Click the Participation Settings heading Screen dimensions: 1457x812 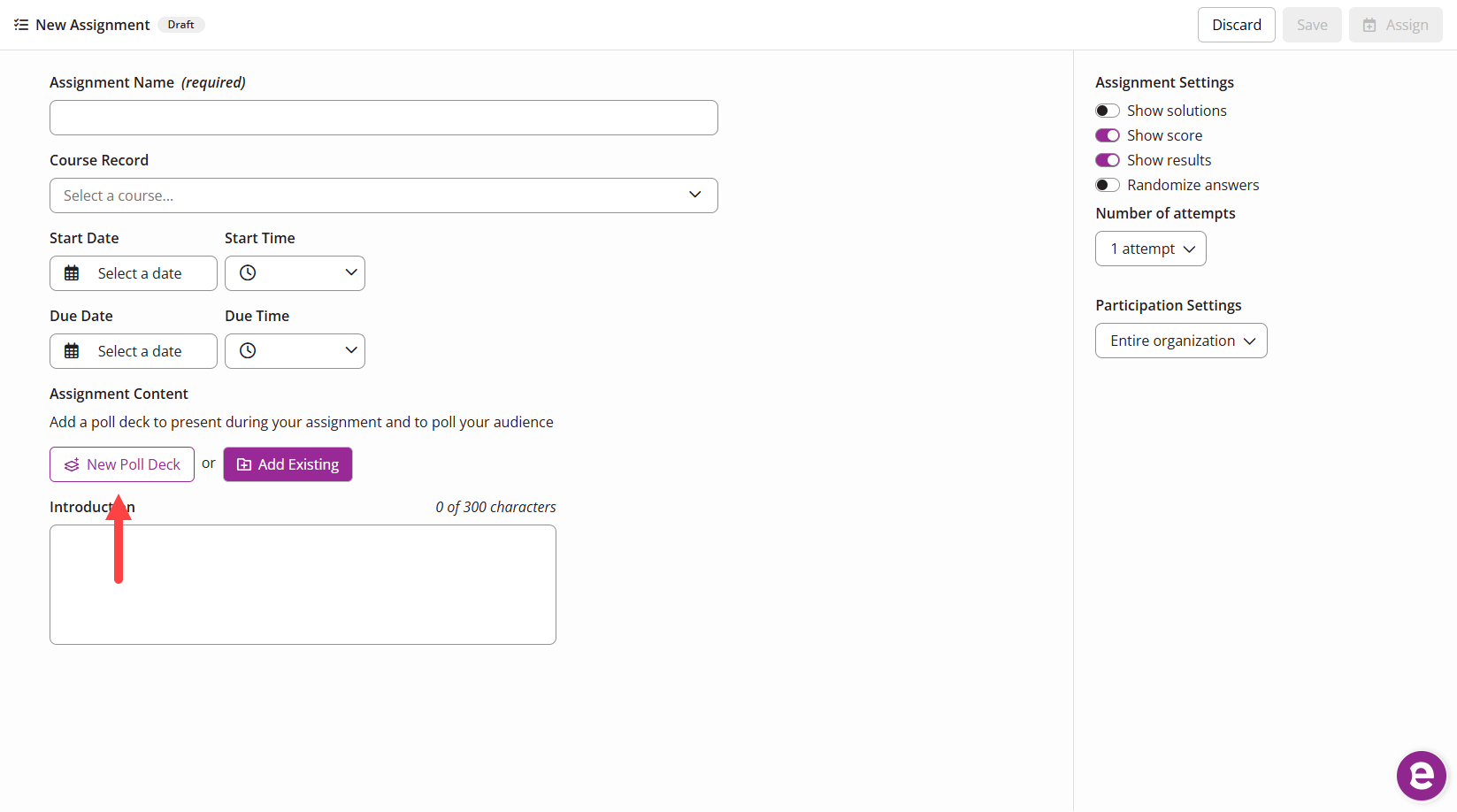point(1168,305)
